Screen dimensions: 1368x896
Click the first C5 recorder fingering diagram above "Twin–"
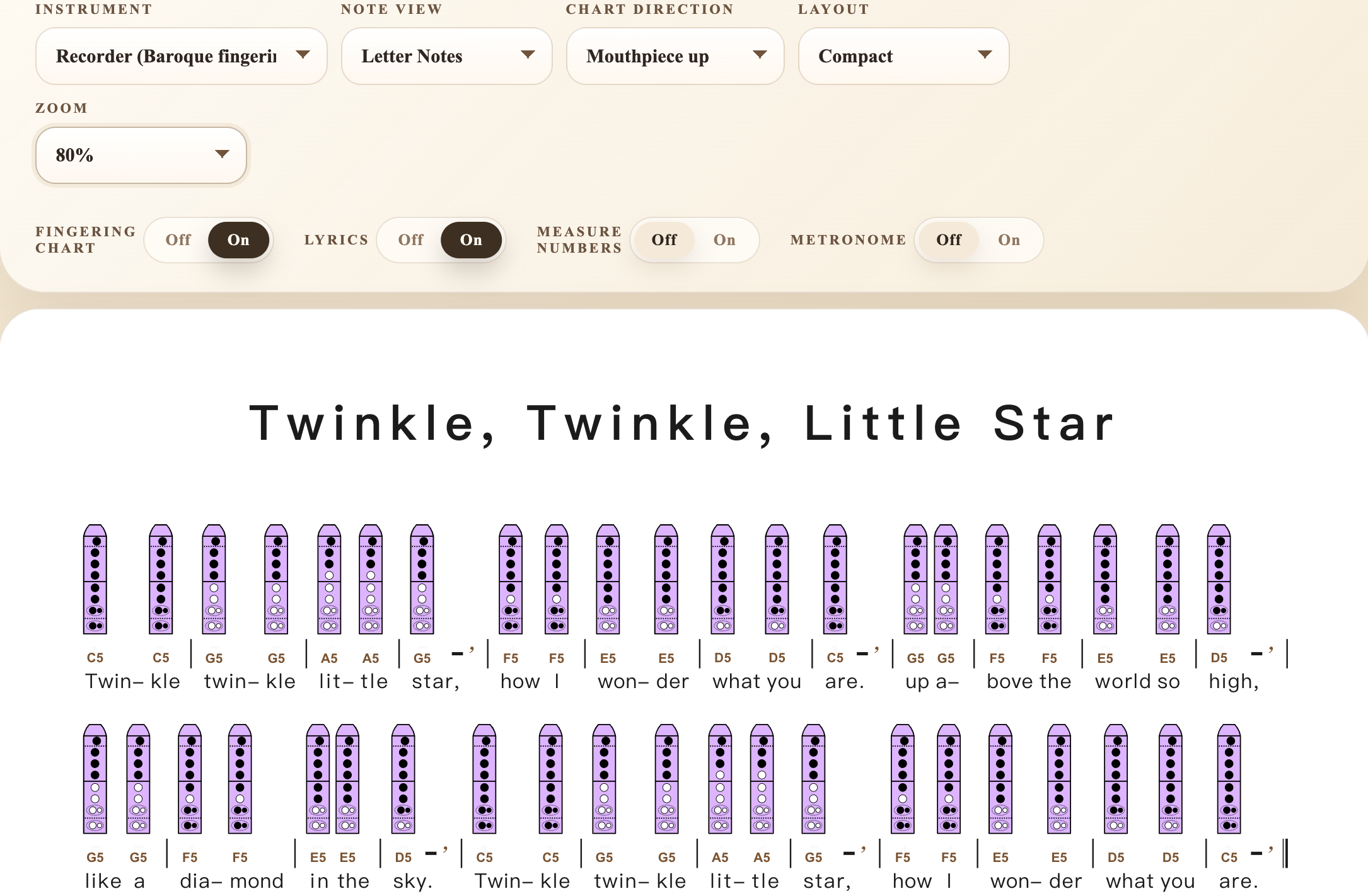pyautogui.click(x=95, y=580)
